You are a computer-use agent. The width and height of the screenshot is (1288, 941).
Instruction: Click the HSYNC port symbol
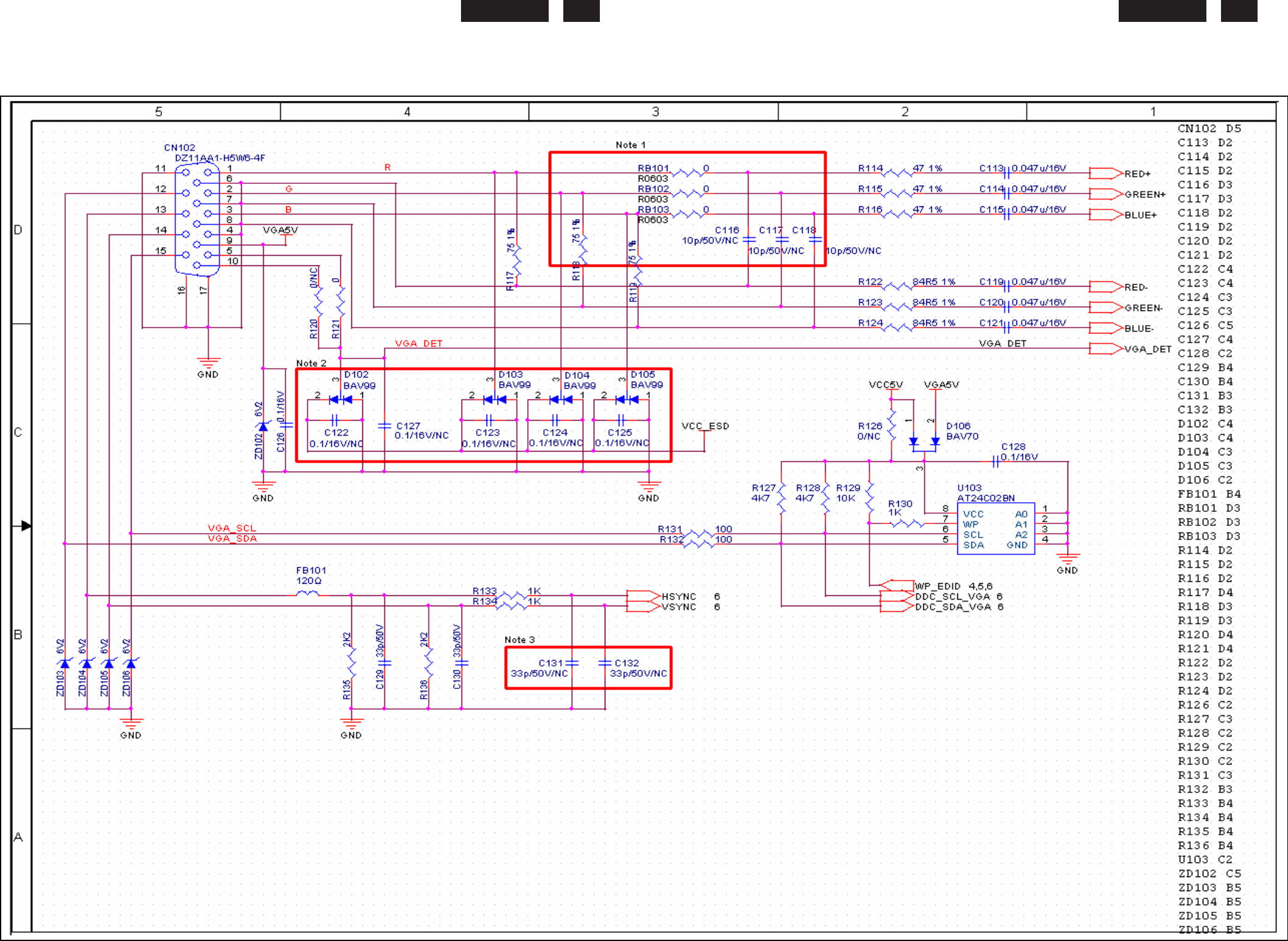click(642, 596)
